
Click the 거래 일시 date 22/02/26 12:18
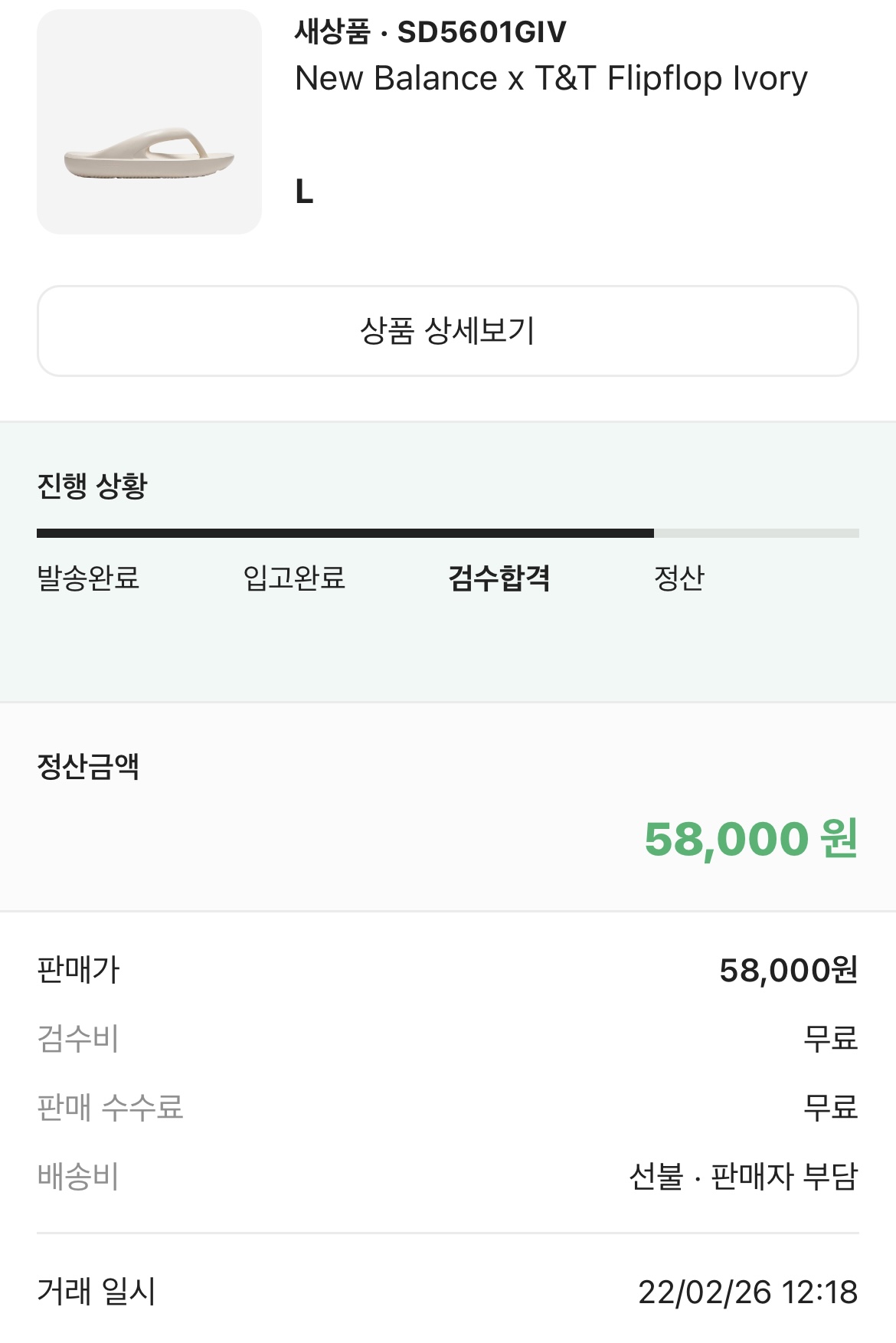coord(747,1292)
